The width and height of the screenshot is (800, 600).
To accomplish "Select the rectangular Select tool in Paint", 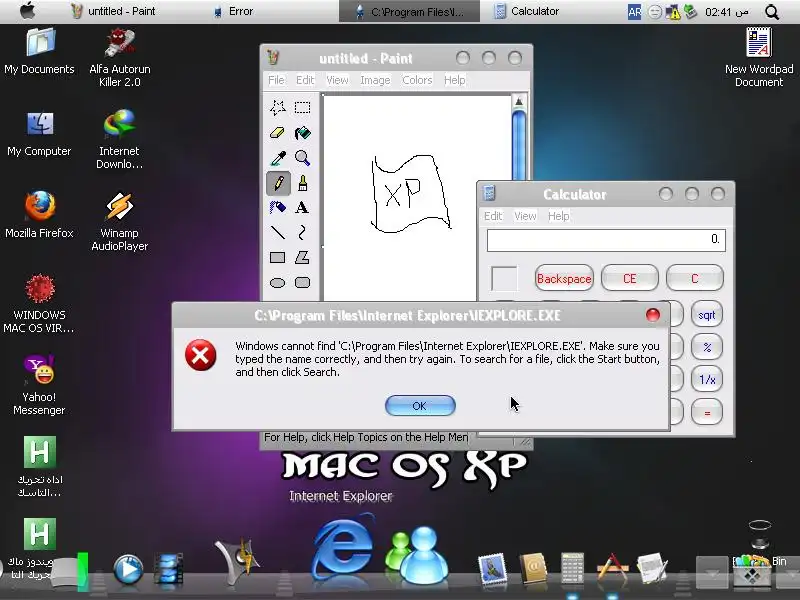I will [x=302, y=108].
